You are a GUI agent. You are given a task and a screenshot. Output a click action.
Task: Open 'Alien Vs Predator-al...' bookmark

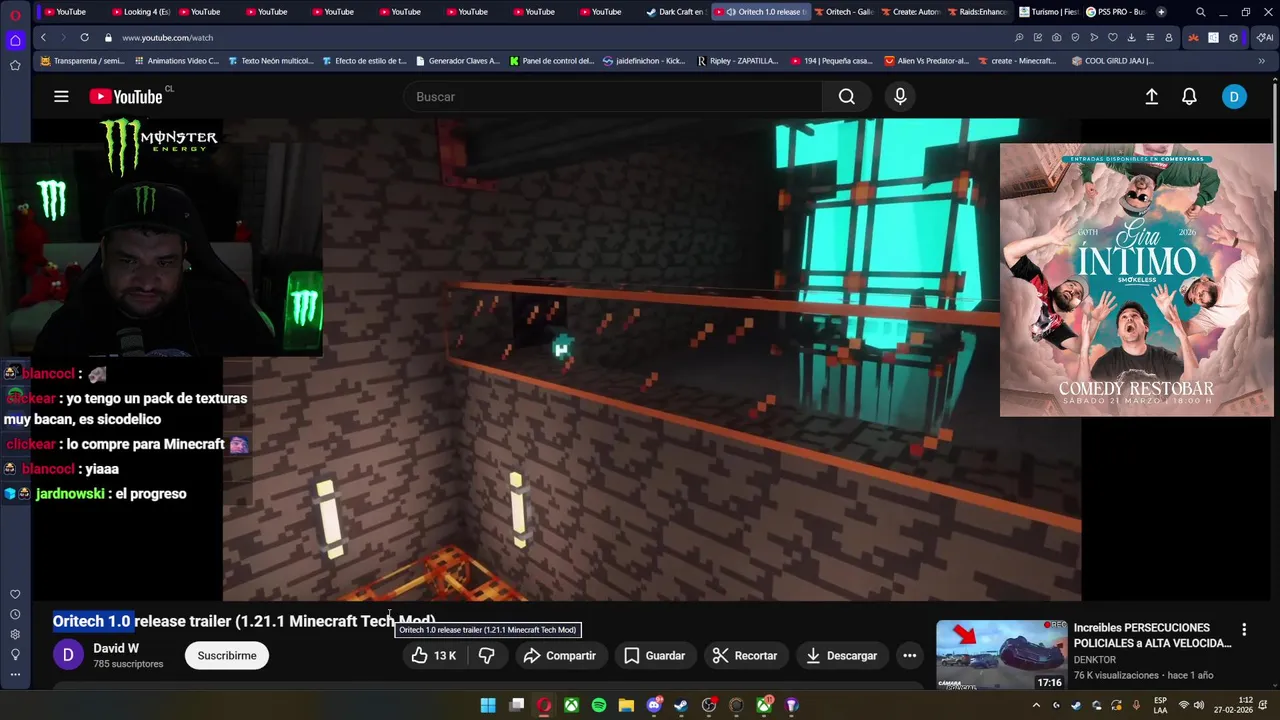[927, 61]
